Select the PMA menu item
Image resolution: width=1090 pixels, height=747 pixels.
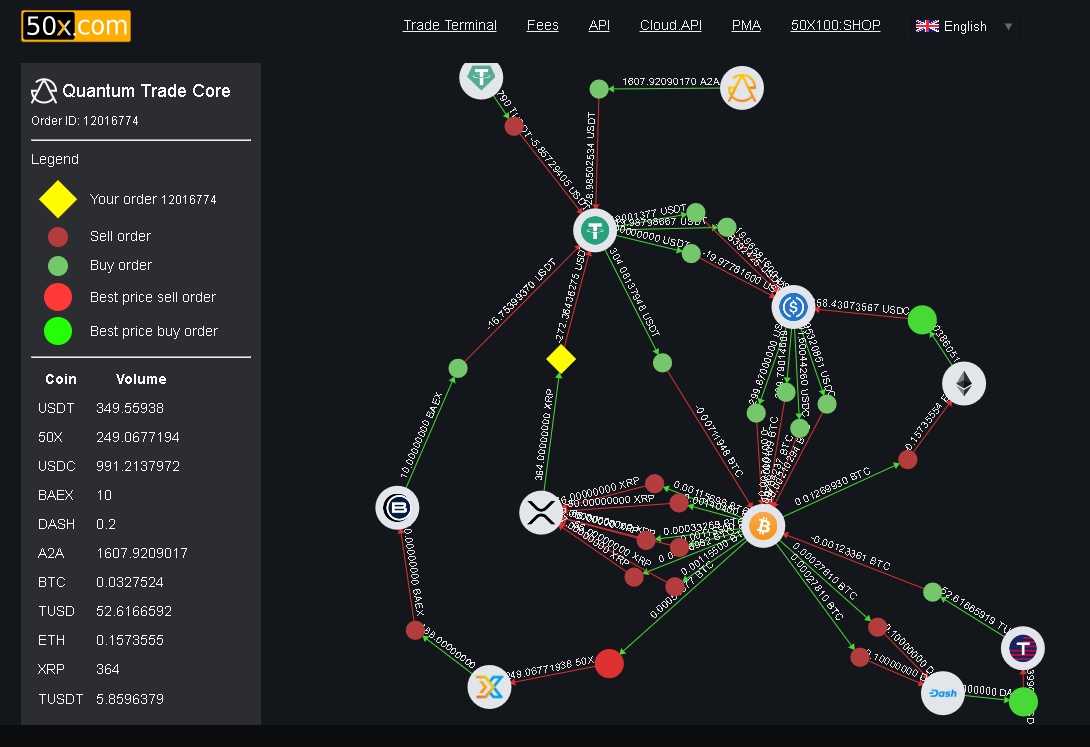tap(746, 25)
